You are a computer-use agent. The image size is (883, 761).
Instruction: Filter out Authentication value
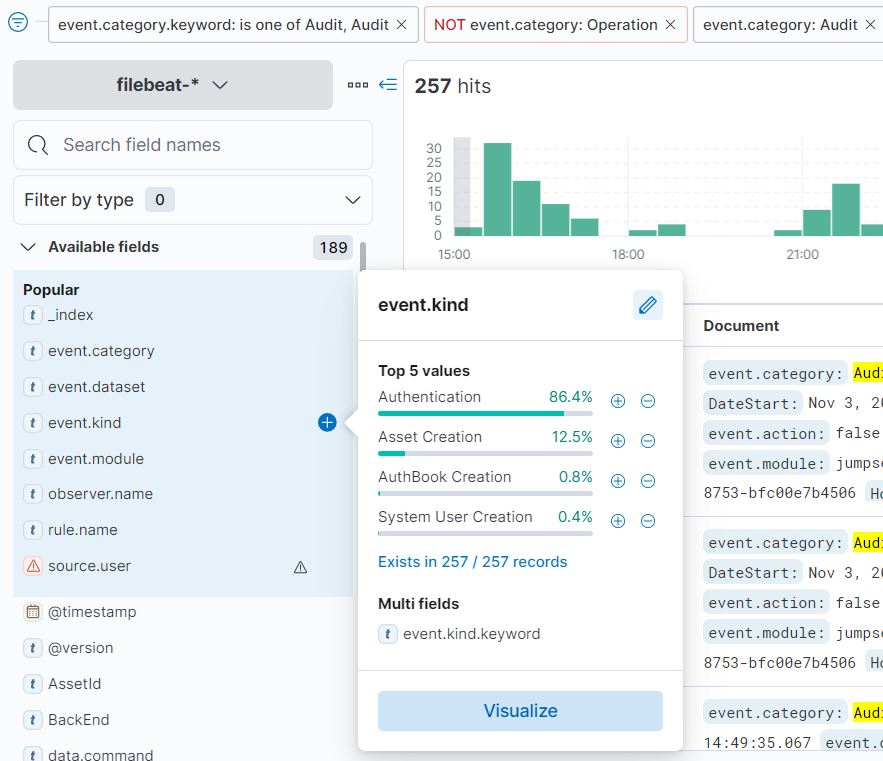tap(648, 401)
